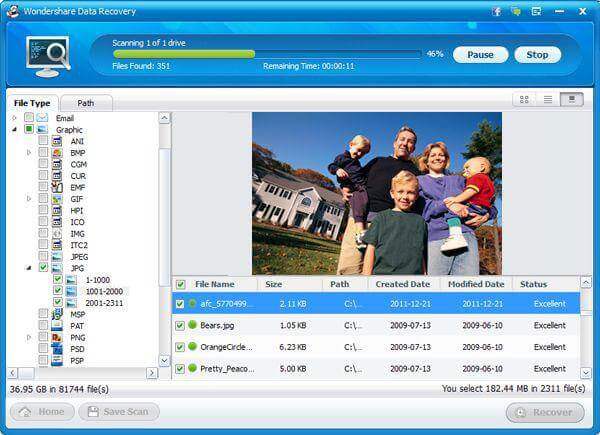
Task: Click the green scan progress bar
Action: click(184, 54)
